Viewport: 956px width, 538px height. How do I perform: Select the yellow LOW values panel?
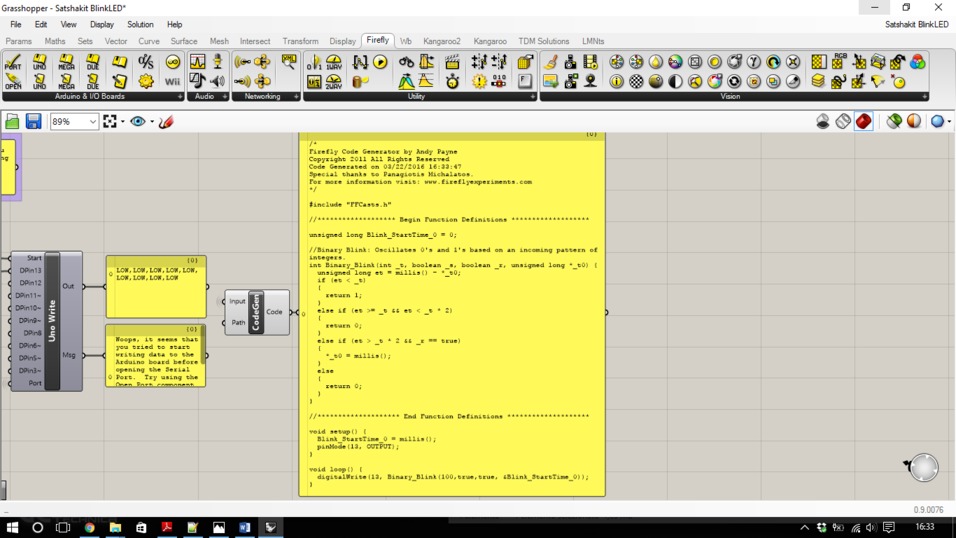pos(156,287)
